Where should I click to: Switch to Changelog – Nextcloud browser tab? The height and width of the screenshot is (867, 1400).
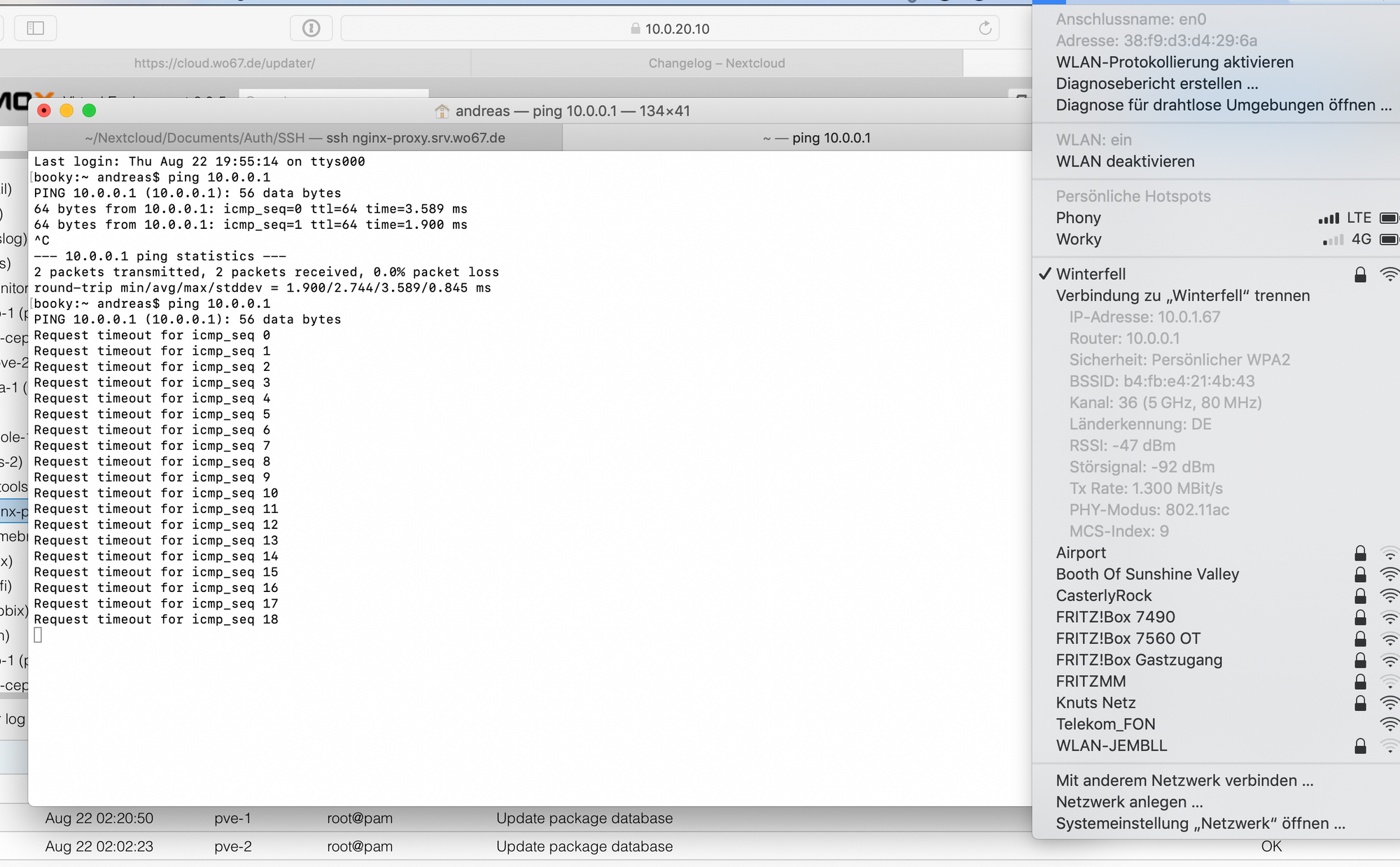click(x=716, y=63)
